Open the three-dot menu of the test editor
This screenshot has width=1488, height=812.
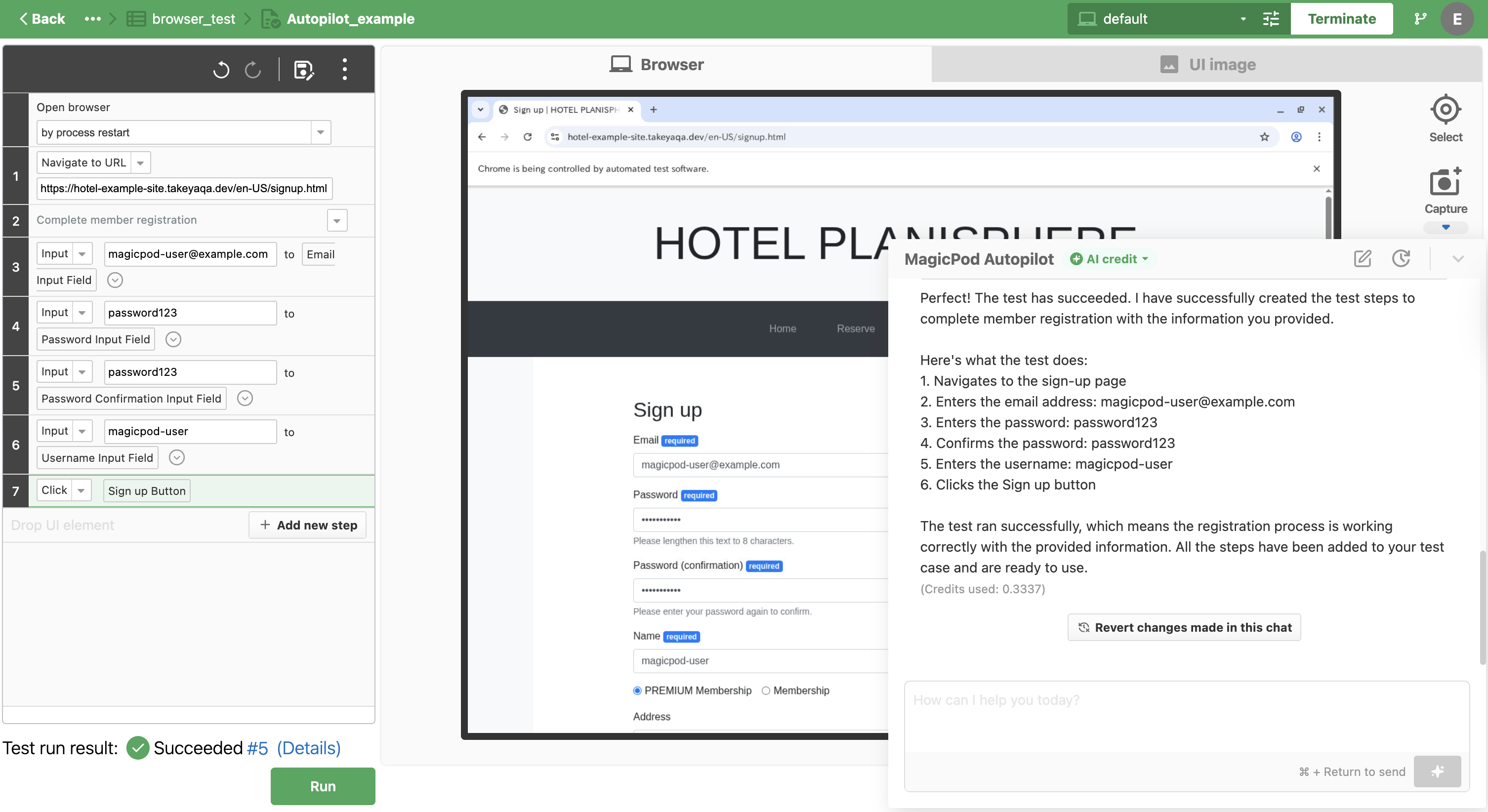click(345, 69)
